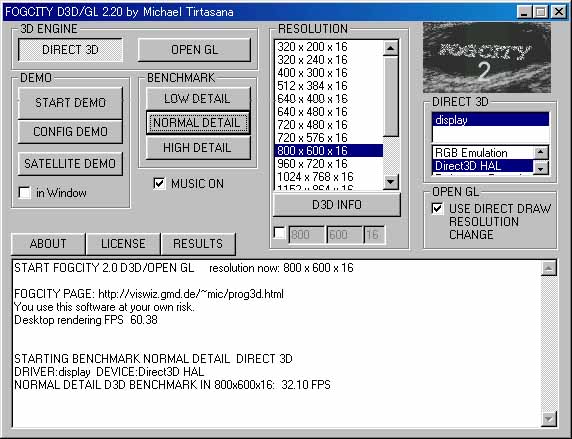
Task: Toggle the MUSIC ON checkbox
Action: tap(159, 184)
